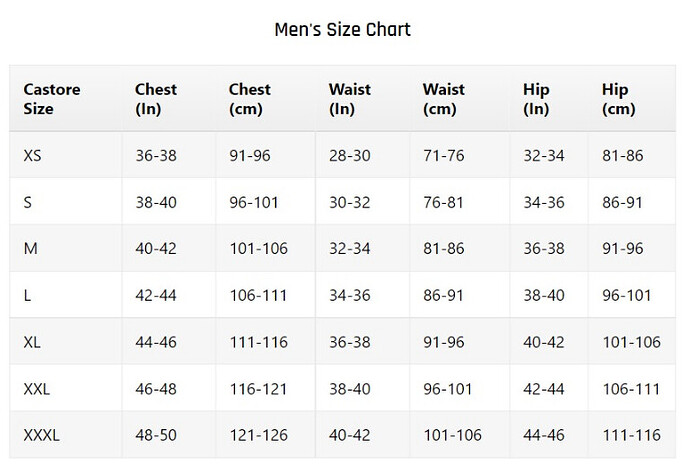This screenshot has width=690, height=464.
Task: Click the XXL size row label
Action: point(37,389)
